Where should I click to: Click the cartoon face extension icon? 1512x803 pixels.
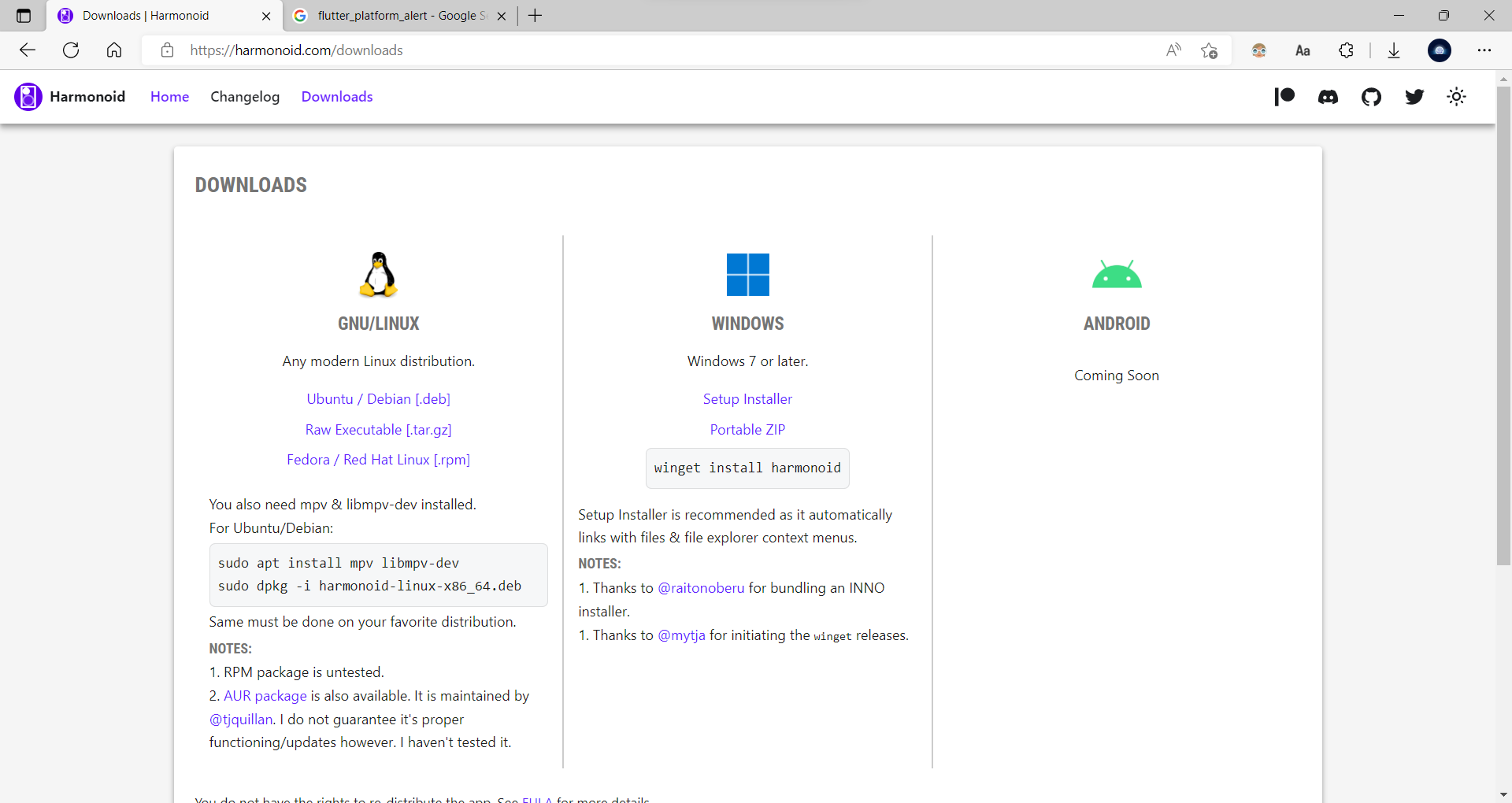[x=1259, y=50]
